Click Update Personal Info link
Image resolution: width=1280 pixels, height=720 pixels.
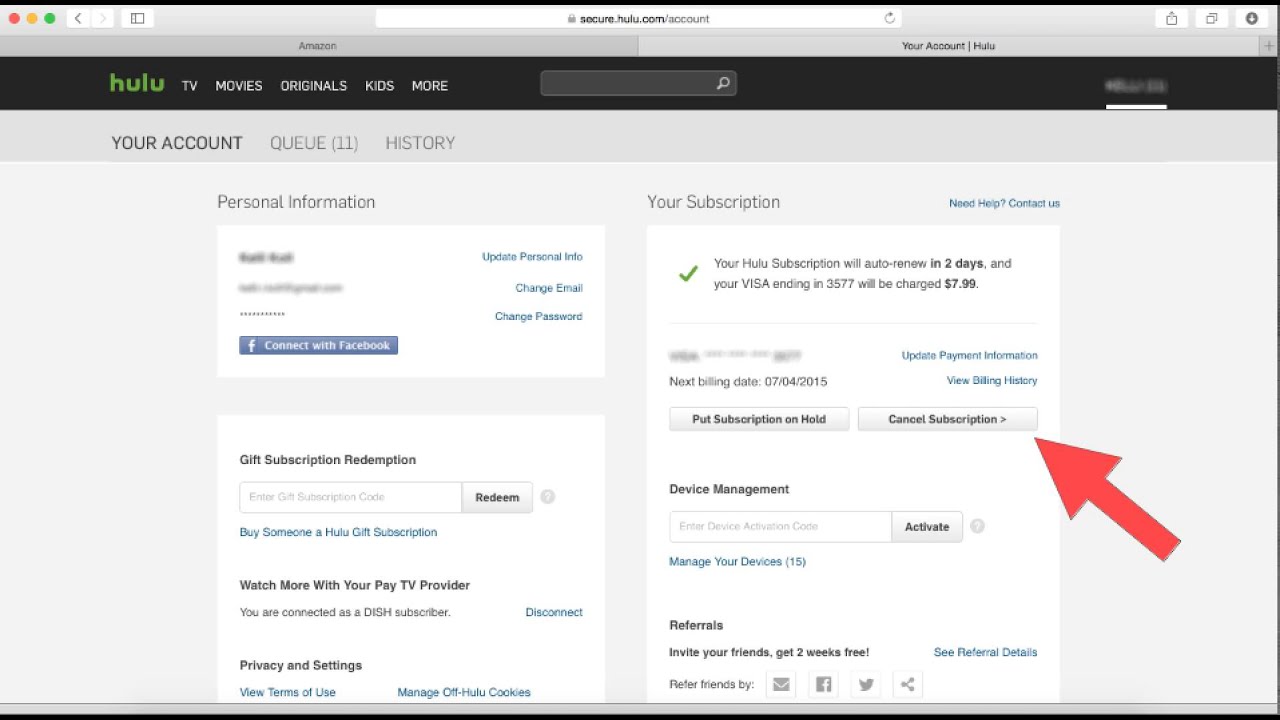(532, 257)
